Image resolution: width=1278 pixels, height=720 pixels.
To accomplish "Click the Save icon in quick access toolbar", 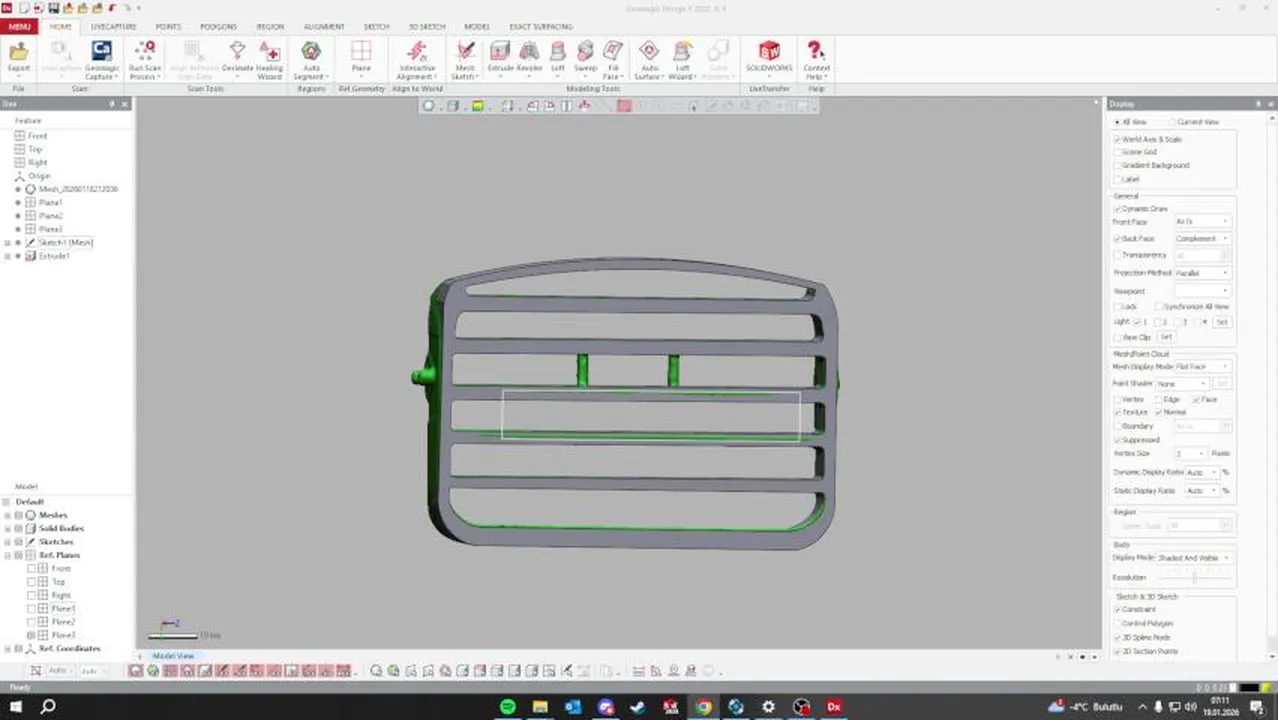I will click(56, 8).
